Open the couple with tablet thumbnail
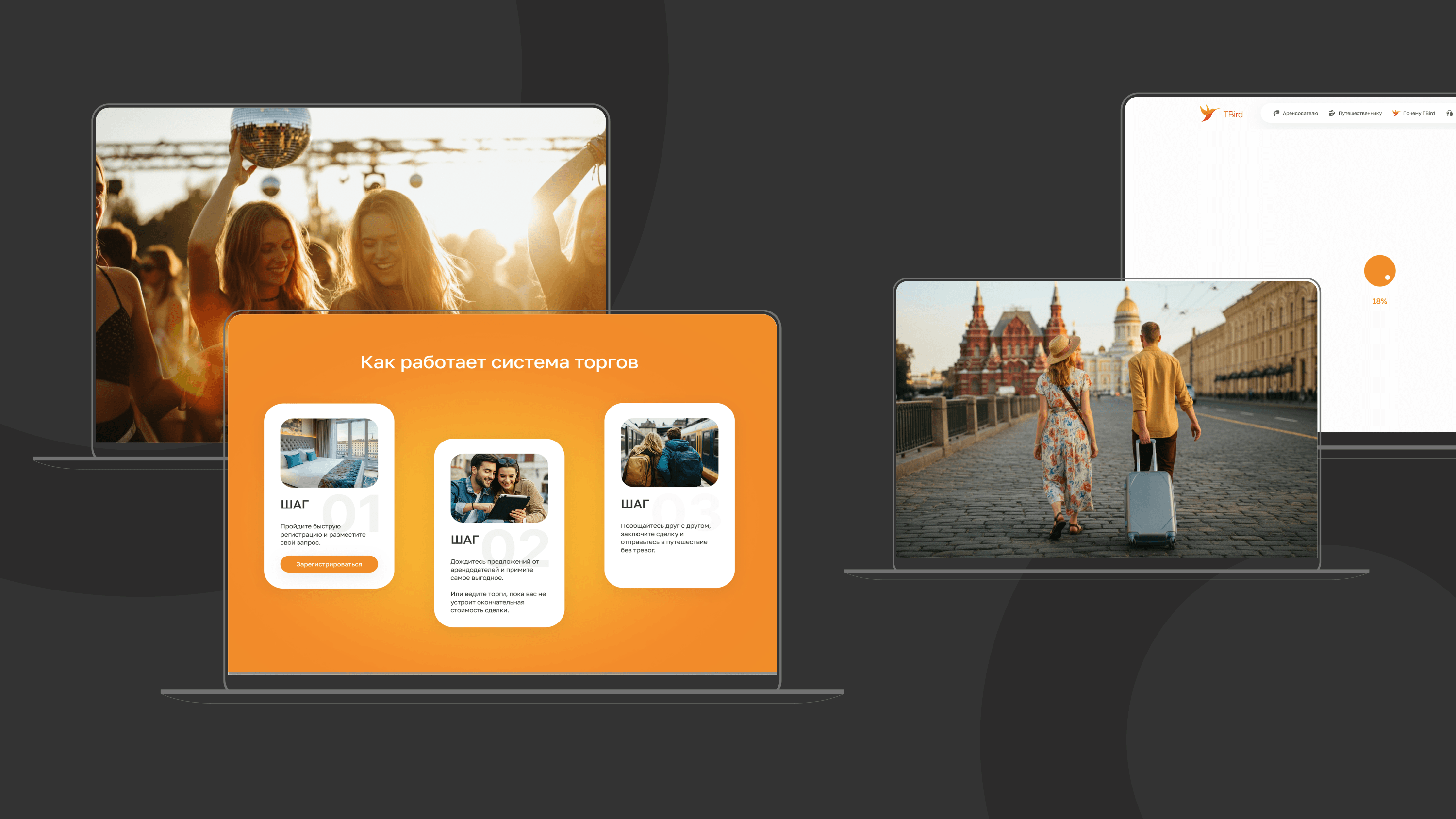The image size is (1456, 819). coord(499,488)
